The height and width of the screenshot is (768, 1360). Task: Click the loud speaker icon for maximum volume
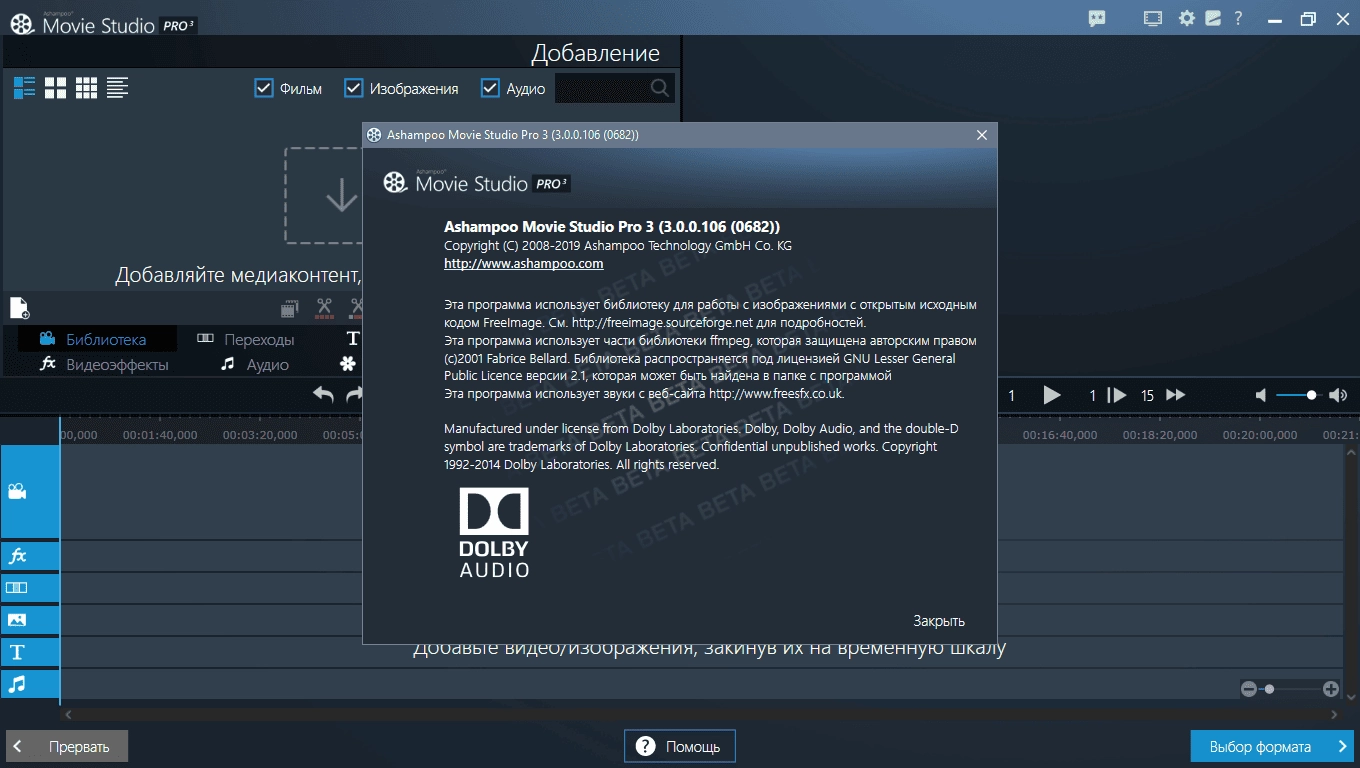coord(1338,395)
